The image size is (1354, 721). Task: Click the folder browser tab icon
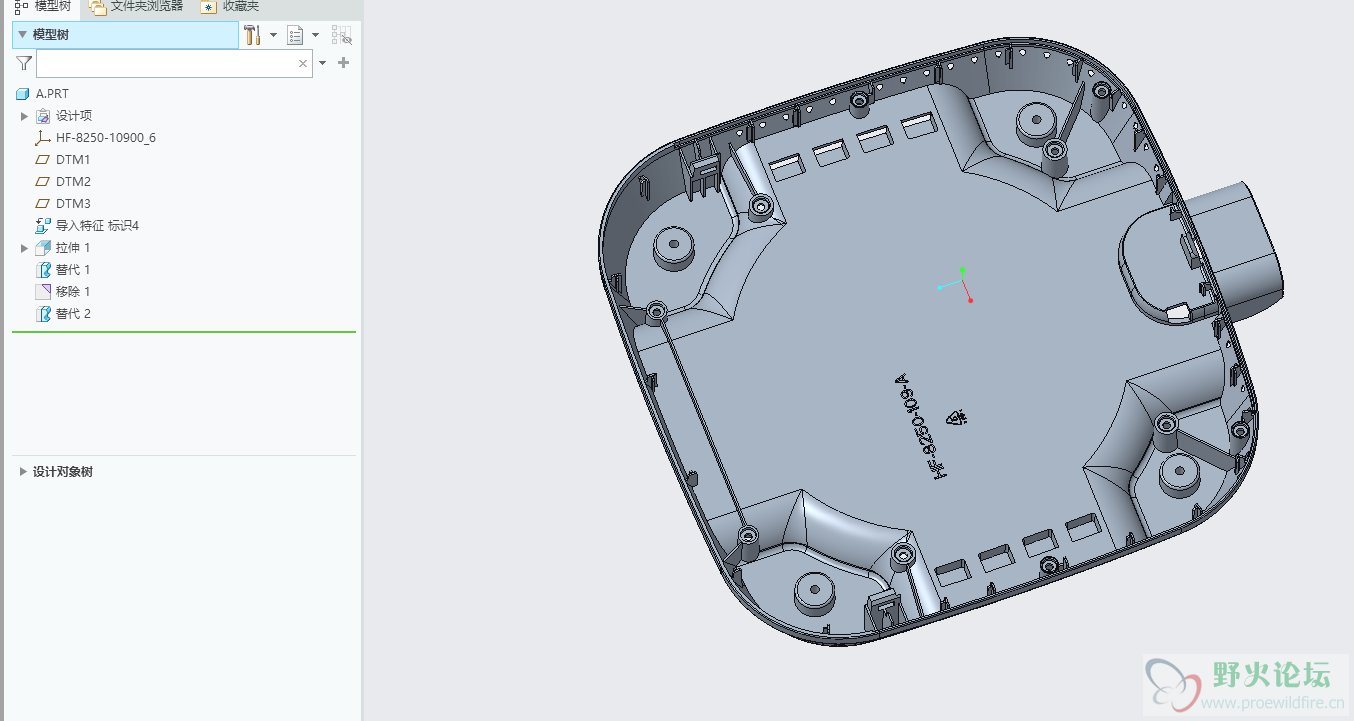point(97,7)
